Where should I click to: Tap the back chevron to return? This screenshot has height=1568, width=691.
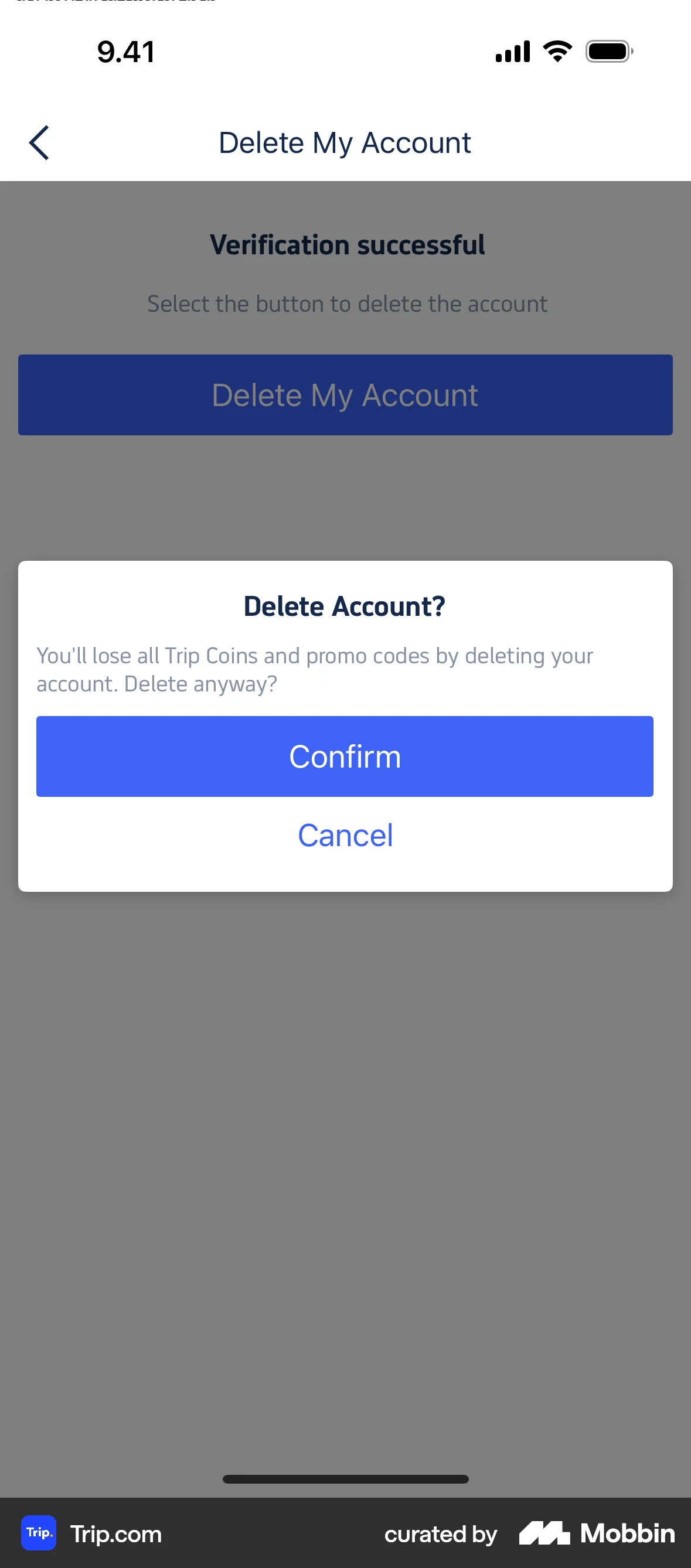coord(38,143)
